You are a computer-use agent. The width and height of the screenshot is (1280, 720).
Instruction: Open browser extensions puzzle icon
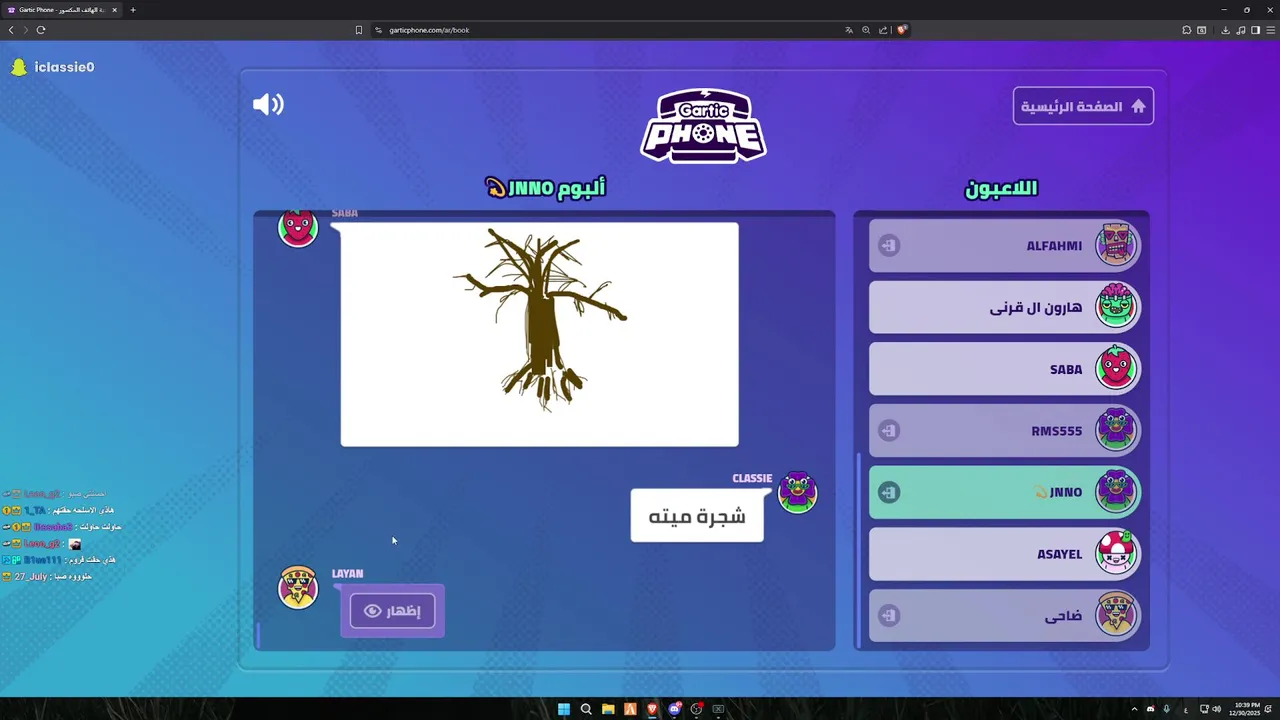coord(1187,30)
